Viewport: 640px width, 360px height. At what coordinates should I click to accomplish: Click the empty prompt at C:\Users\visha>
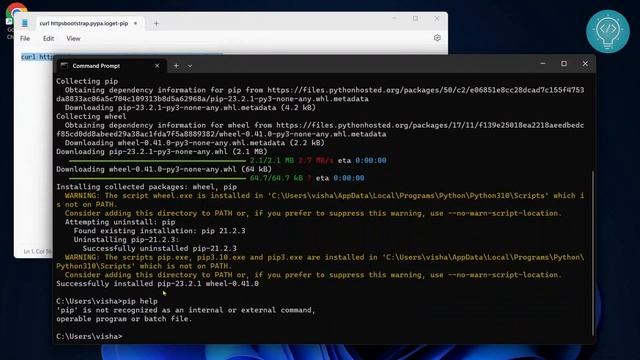[x=89, y=336]
